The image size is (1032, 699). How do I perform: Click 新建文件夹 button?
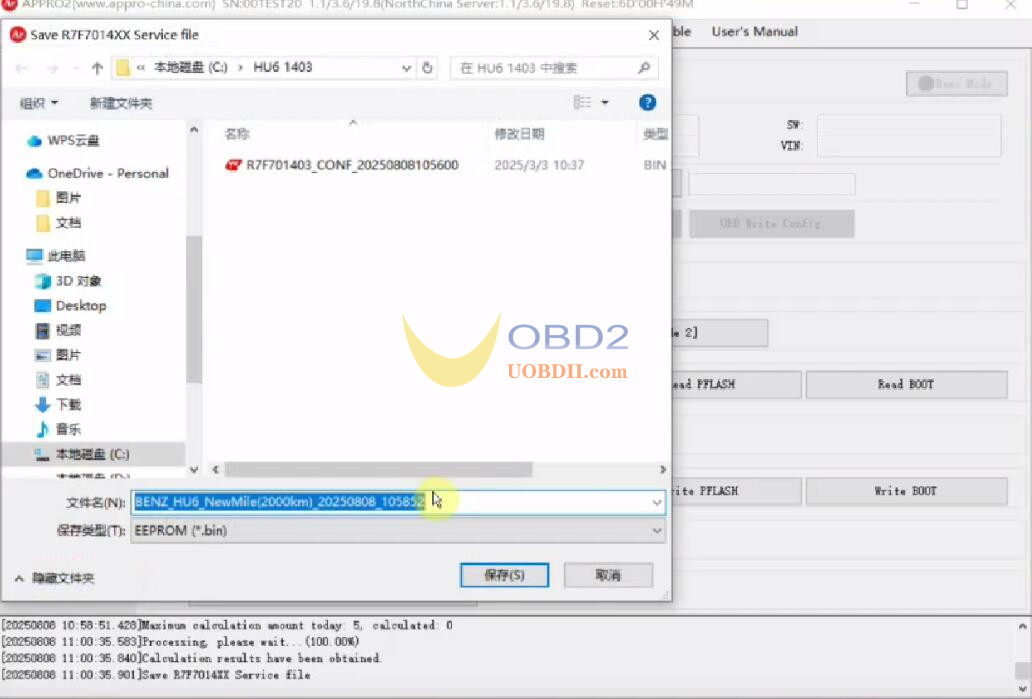120,103
